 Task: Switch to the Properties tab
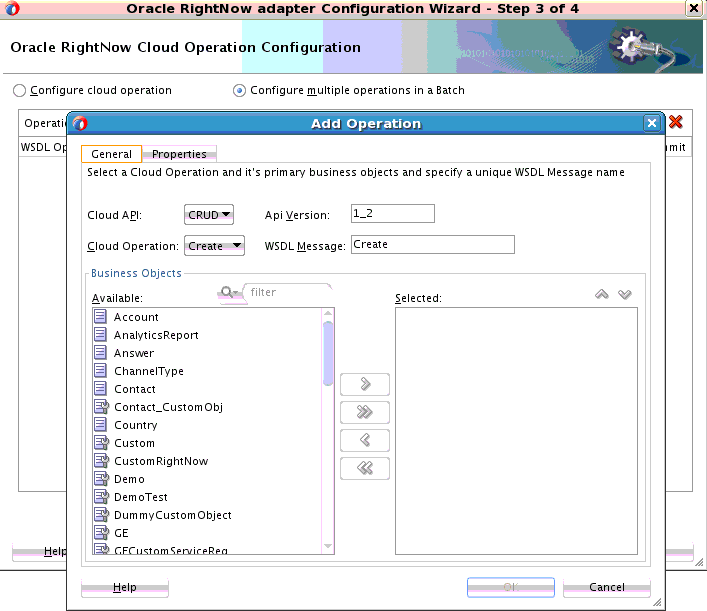click(179, 154)
